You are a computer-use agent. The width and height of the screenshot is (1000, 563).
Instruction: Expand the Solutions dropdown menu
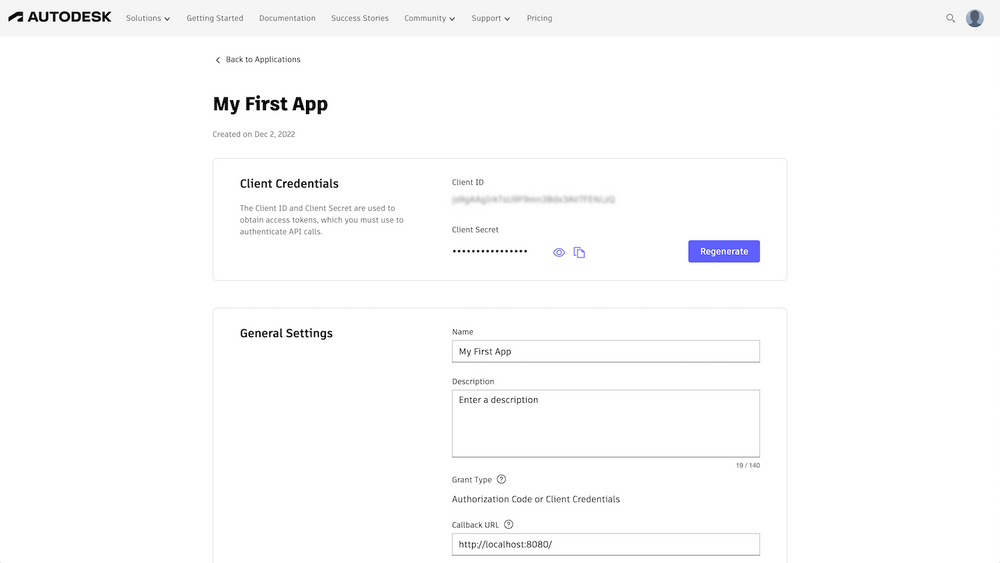coord(148,18)
